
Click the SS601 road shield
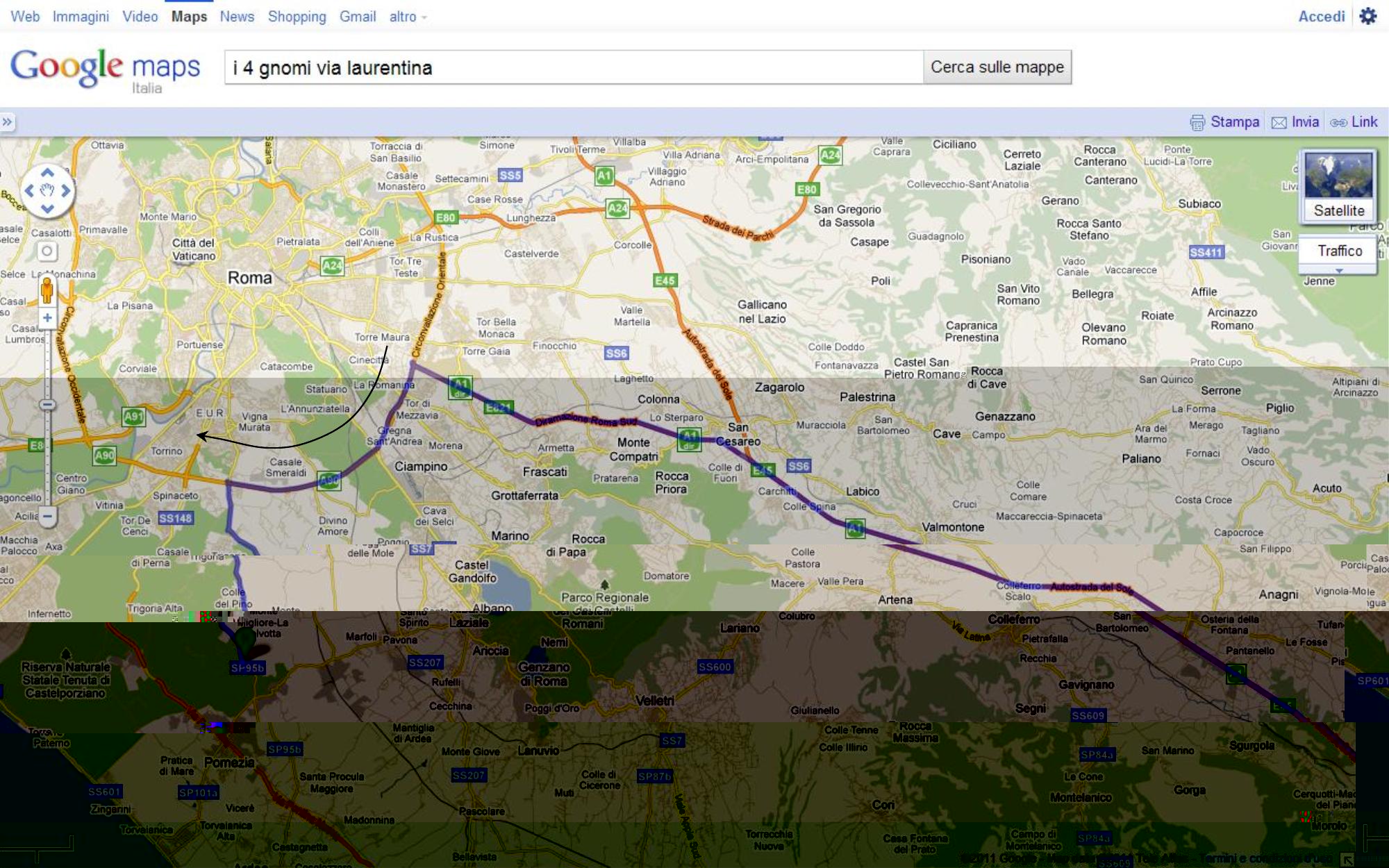coord(105,792)
